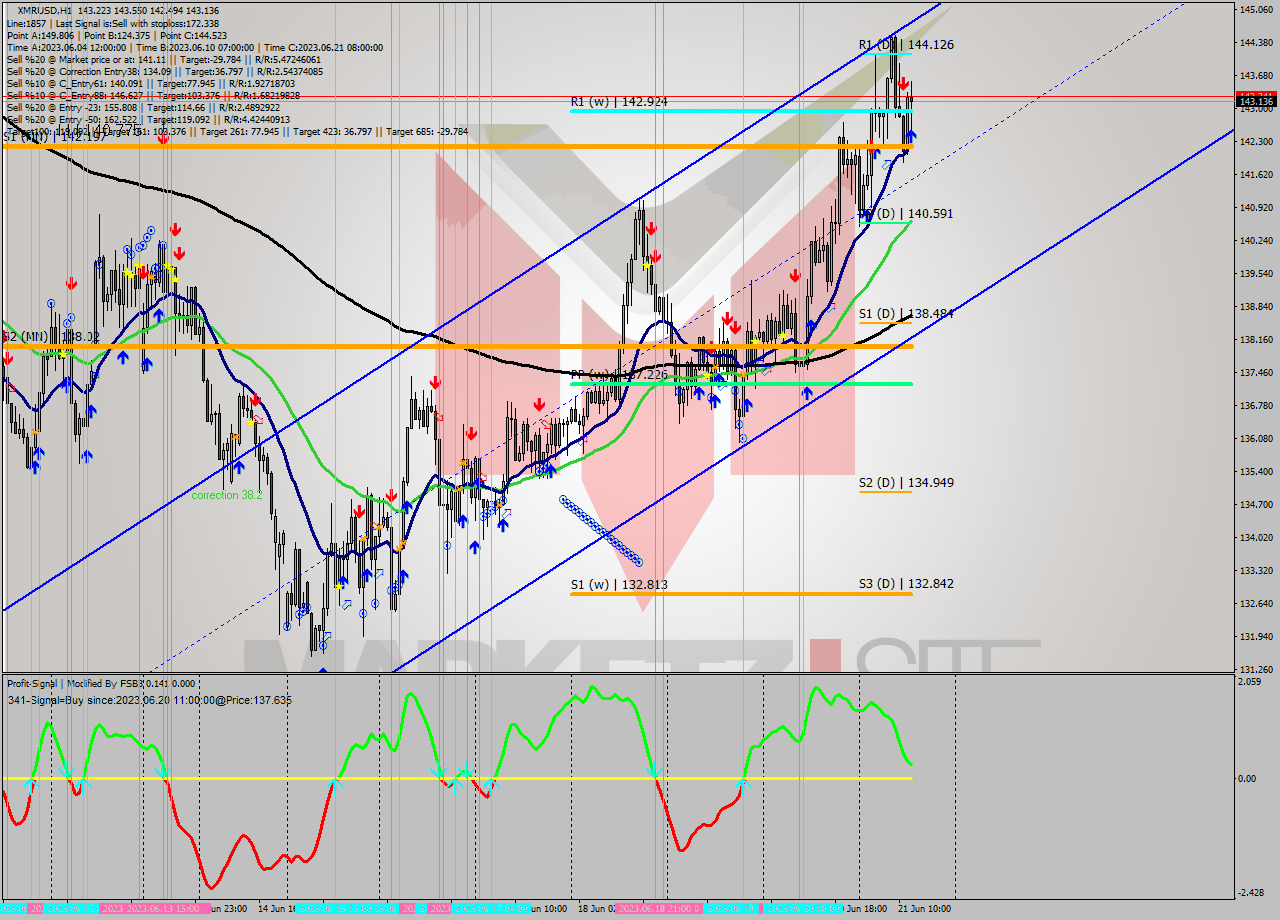Click the green 'correction 38.2' label
This screenshot has width=1280, height=920.
point(229,495)
